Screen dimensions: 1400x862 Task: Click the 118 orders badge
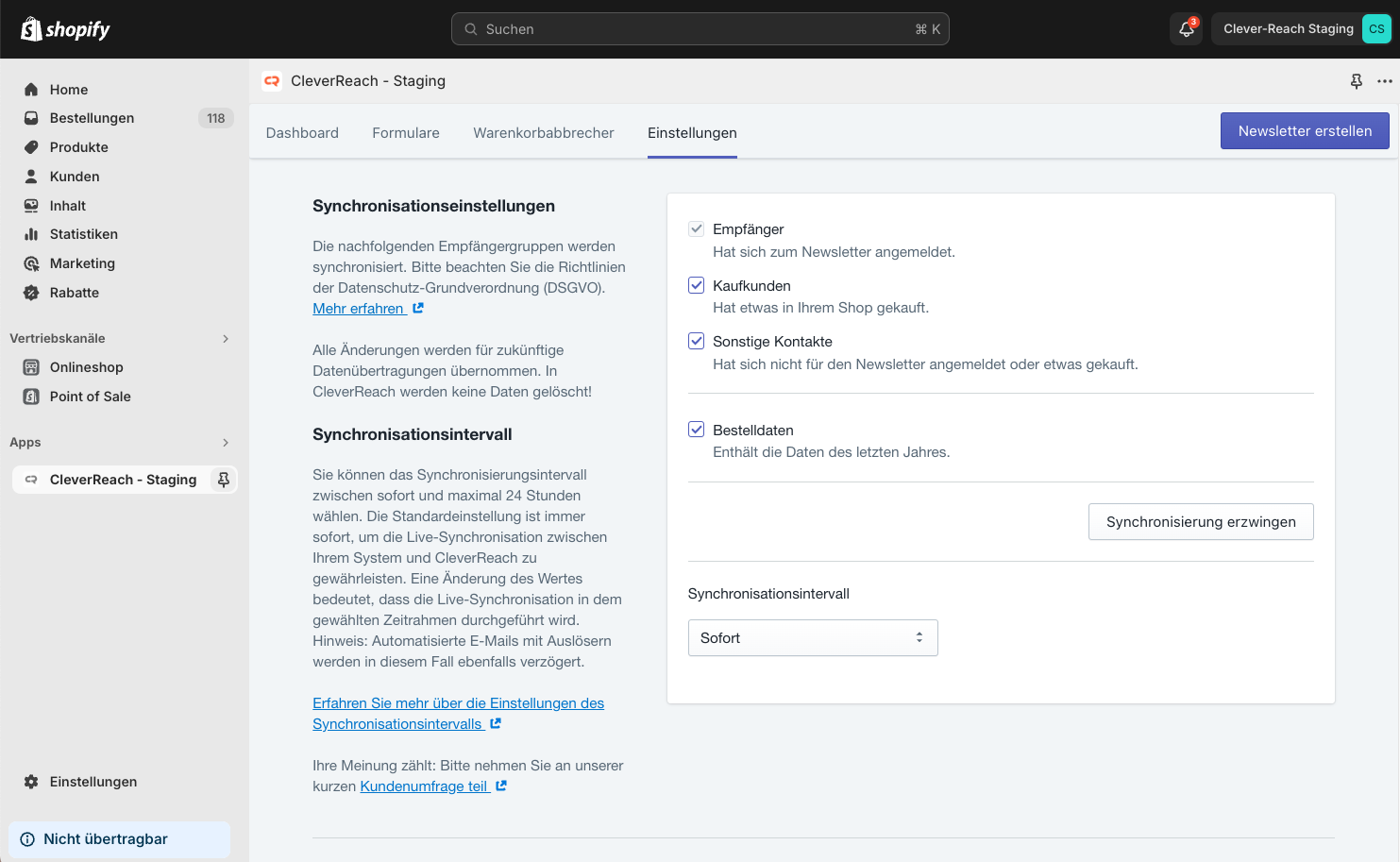(216, 118)
